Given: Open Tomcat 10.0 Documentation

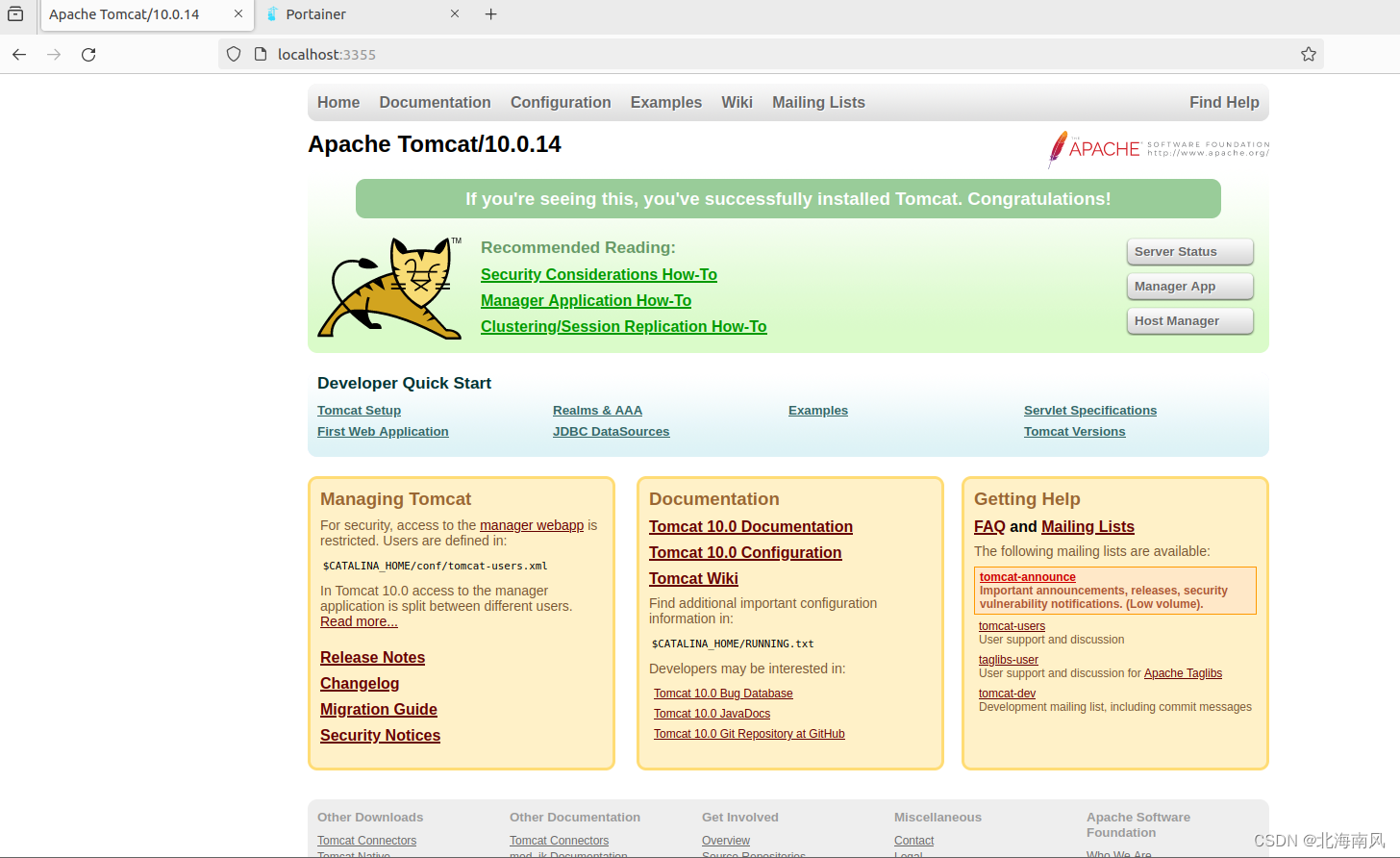Looking at the screenshot, I should [x=750, y=526].
